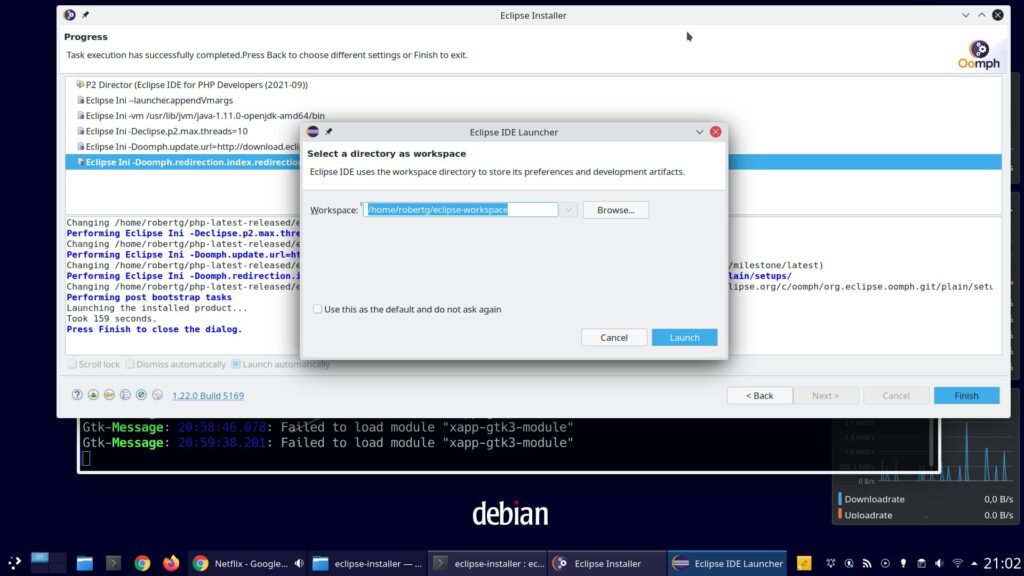The width and height of the screenshot is (1024, 576).
Task: Click the Oomph logo in the installer header
Action: point(978,54)
